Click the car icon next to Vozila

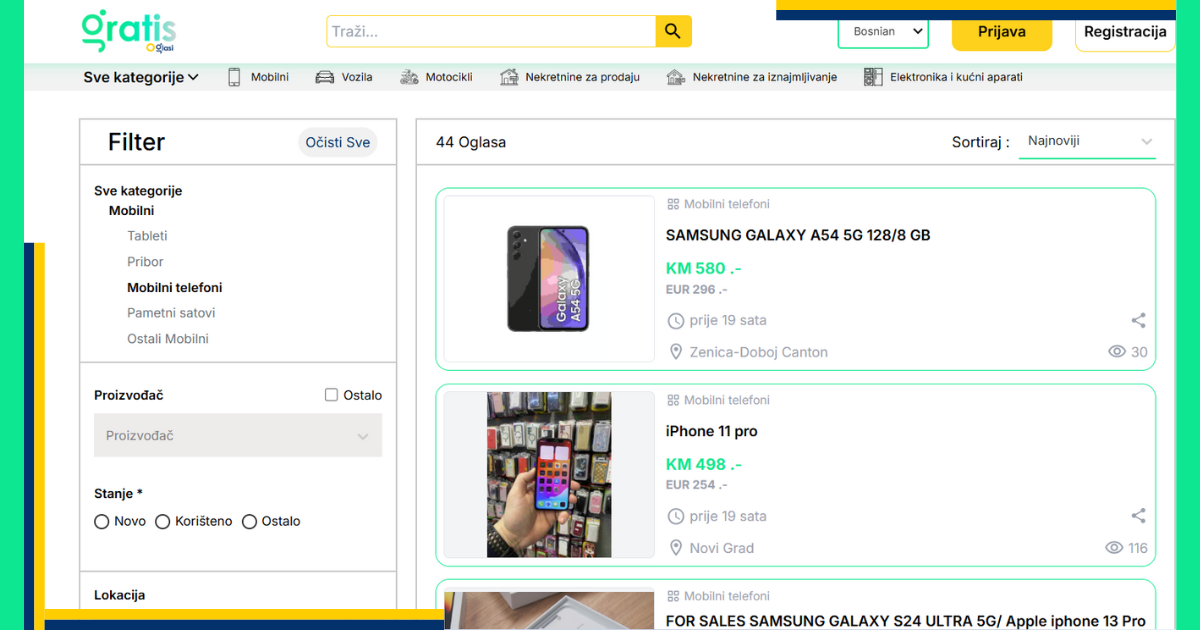tap(324, 77)
